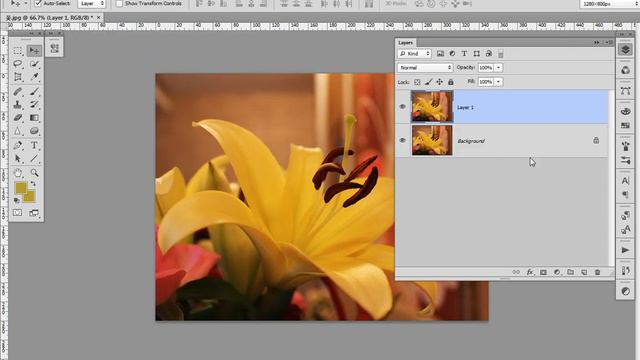The image size is (640, 360).
Task: Select the Layer 1 thumbnail
Action: tap(432, 107)
